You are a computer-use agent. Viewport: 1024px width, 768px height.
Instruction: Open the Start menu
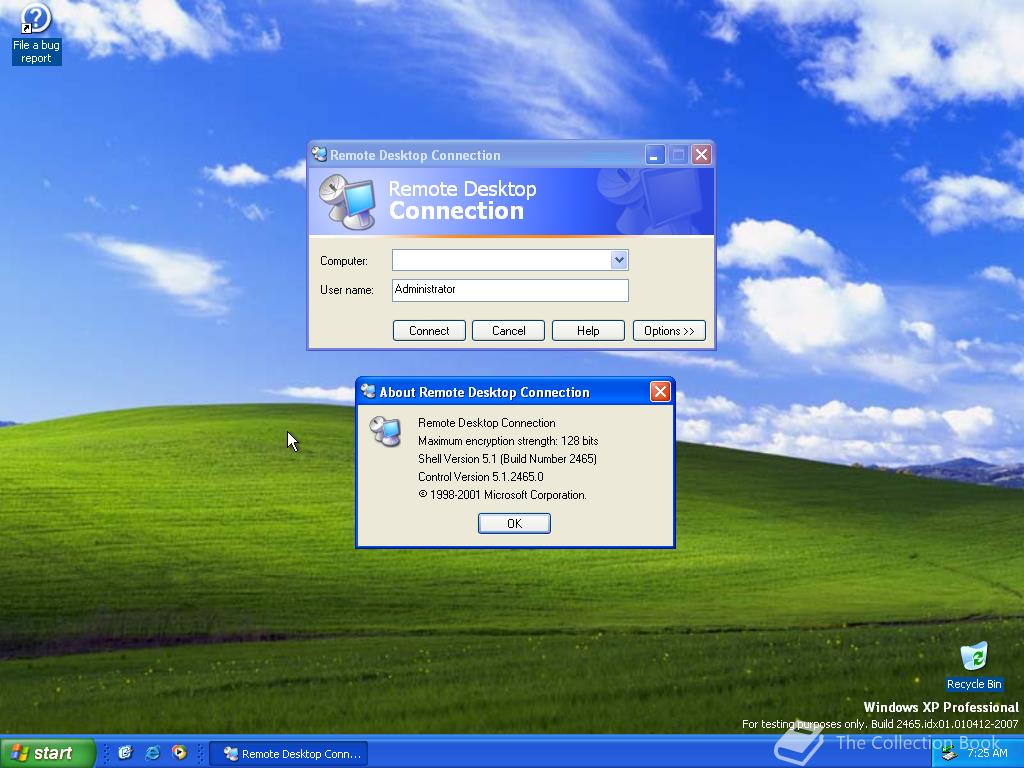pyautogui.click(x=47, y=753)
